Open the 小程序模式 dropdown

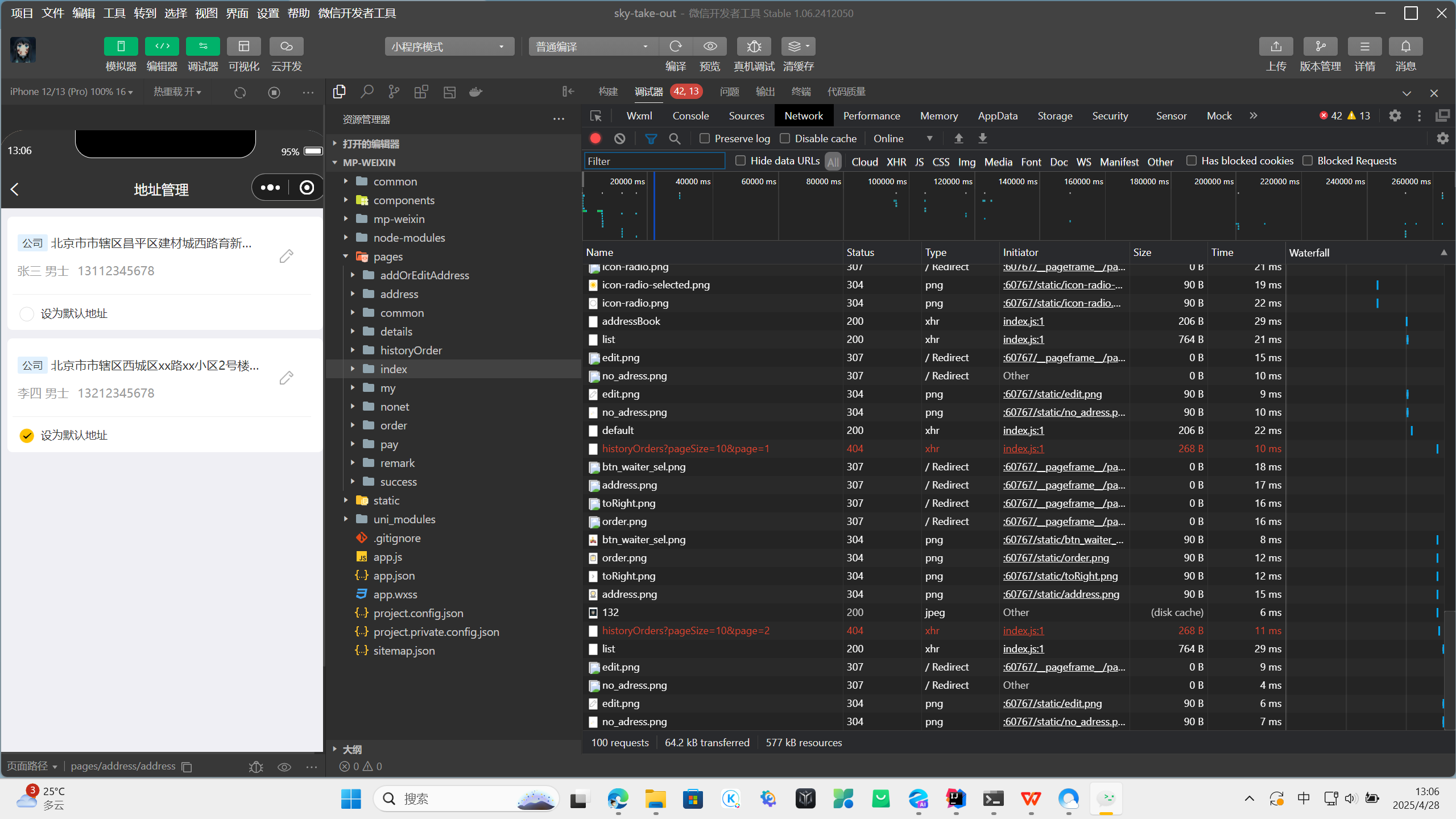pyautogui.click(x=449, y=47)
